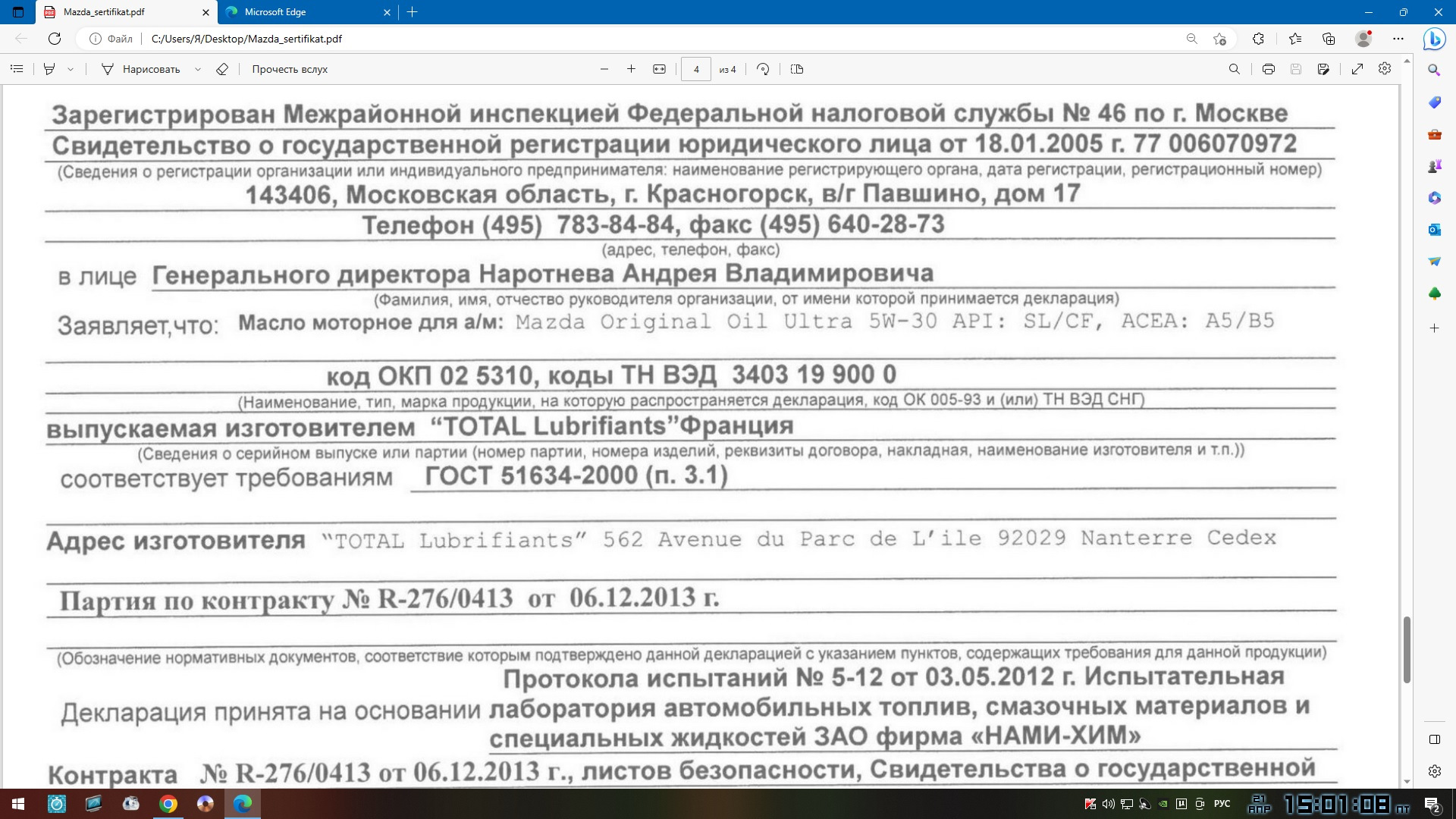Open the volume control in tray
The image size is (1456, 819).
[x=1109, y=804]
